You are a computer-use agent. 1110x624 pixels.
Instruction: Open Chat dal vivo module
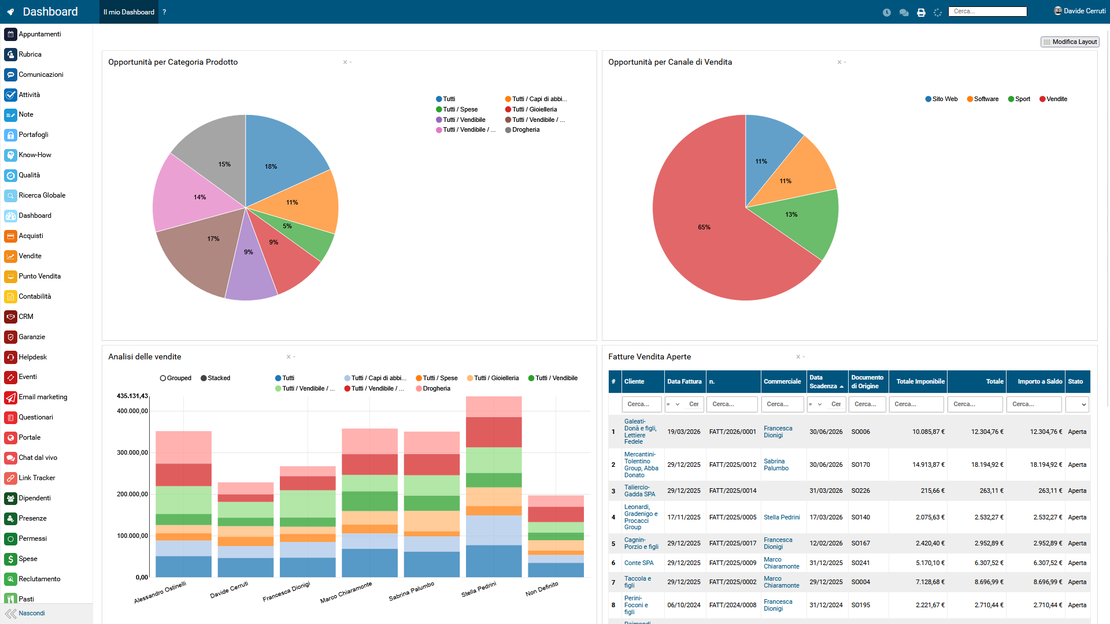[31, 458]
